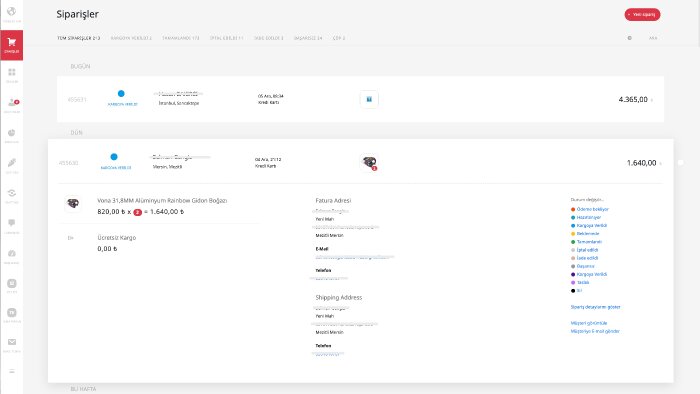Click the Vona Gidon Boğazı product image

point(73,203)
